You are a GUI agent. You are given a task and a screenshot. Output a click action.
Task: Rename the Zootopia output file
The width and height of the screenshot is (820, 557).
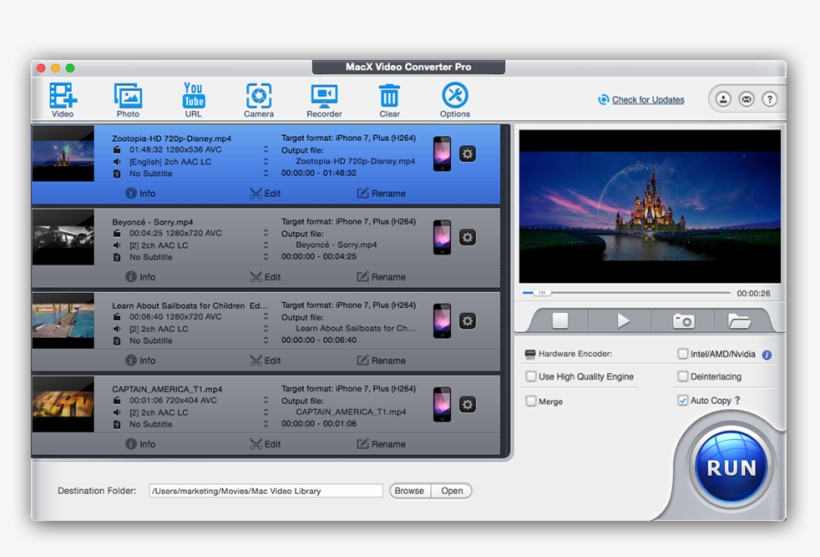(381, 194)
